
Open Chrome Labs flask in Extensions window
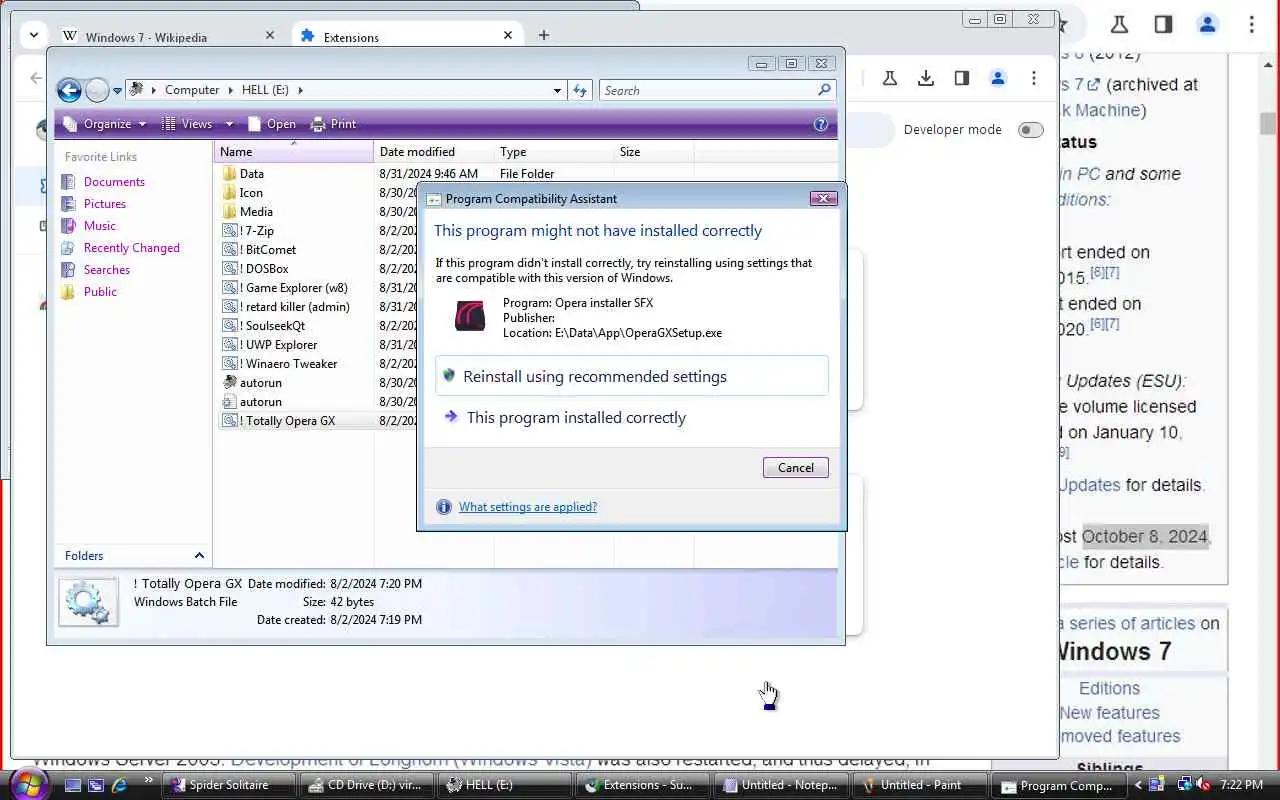point(889,78)
